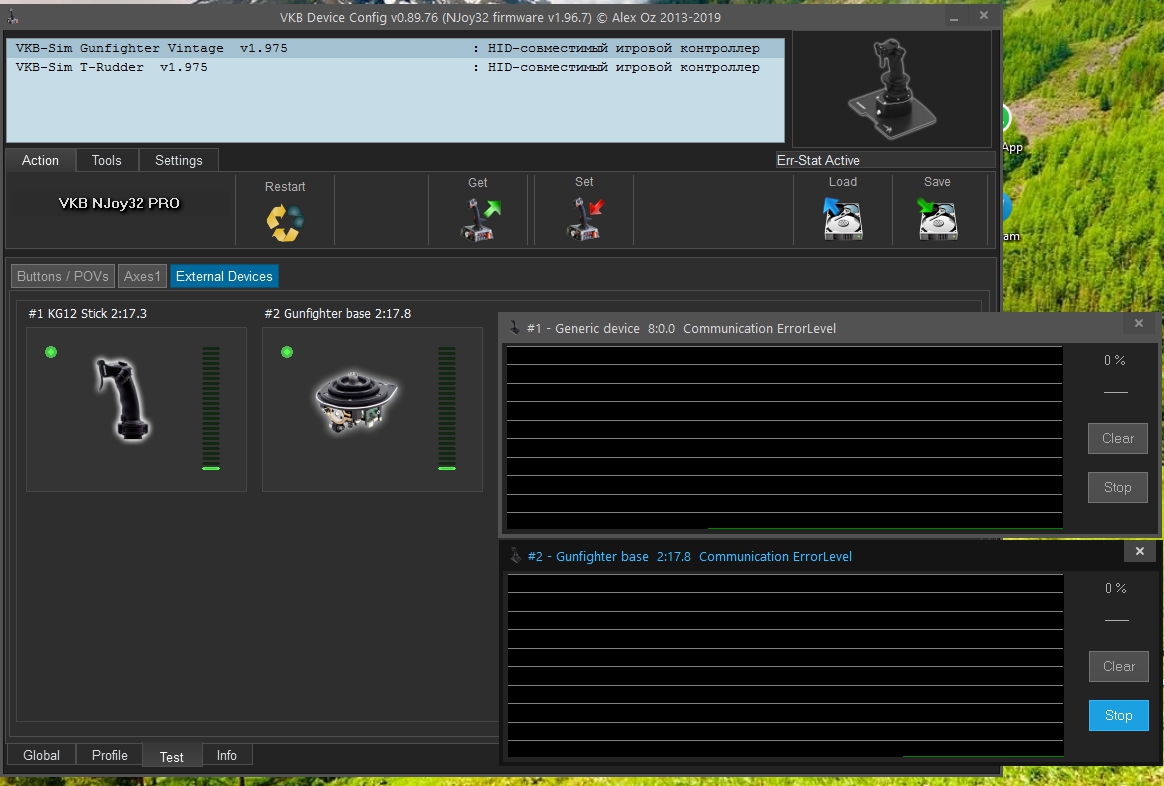The width and height of the screenshot is (1164, 786).
Task: Click the joystick icon in #1 Generic device window
Action: (514, 327)
